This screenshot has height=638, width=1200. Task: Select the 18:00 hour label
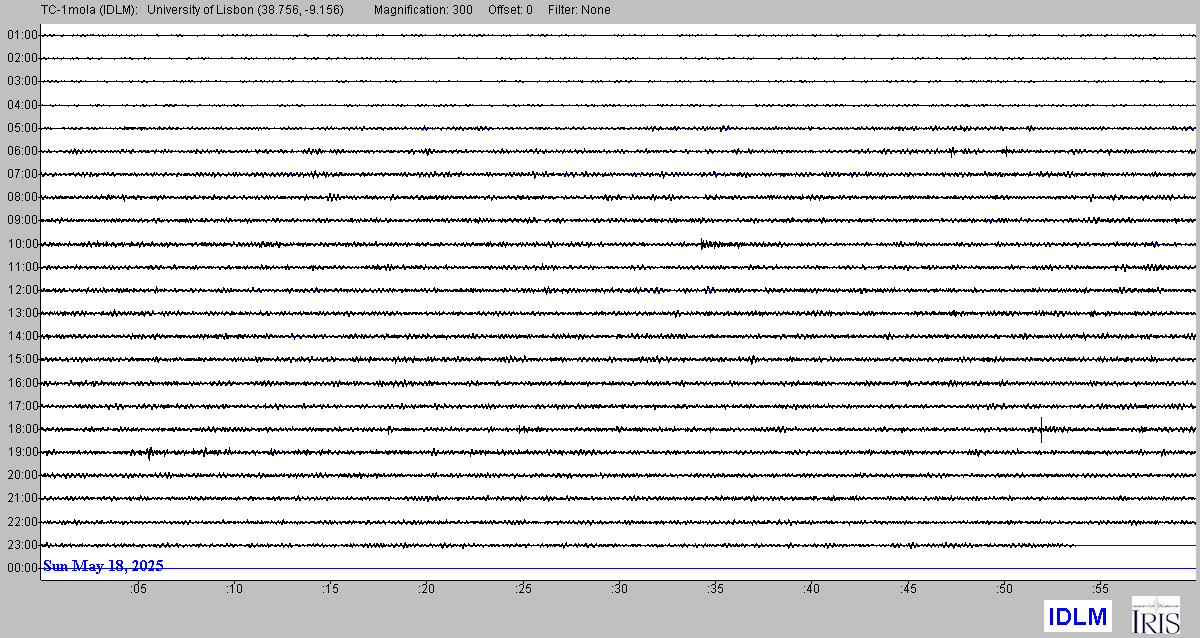click(22, 429)
